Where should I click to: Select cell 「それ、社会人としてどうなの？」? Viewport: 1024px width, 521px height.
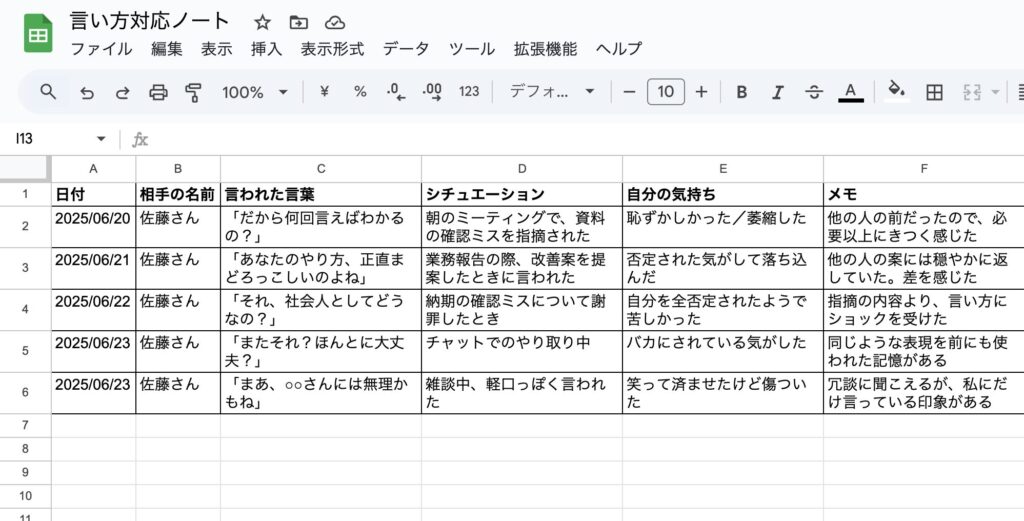coord(321,310)
